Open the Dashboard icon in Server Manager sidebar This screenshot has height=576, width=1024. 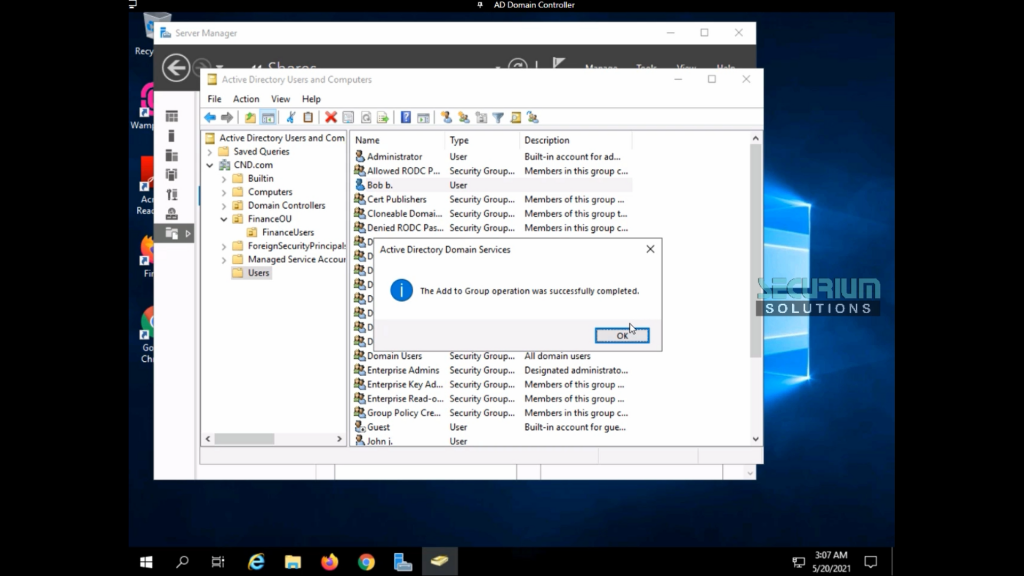(x=172, y=116)
